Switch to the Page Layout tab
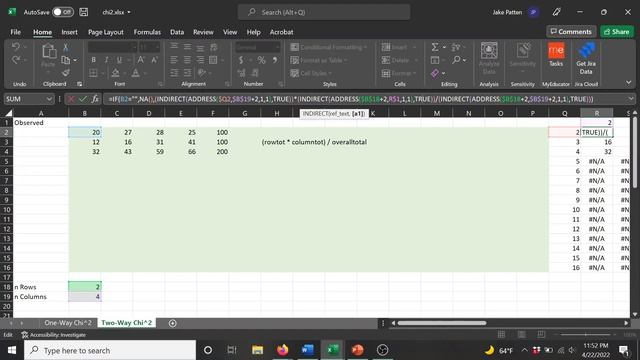The width and height of the screenshot is (640, 360). click(106, 32)
